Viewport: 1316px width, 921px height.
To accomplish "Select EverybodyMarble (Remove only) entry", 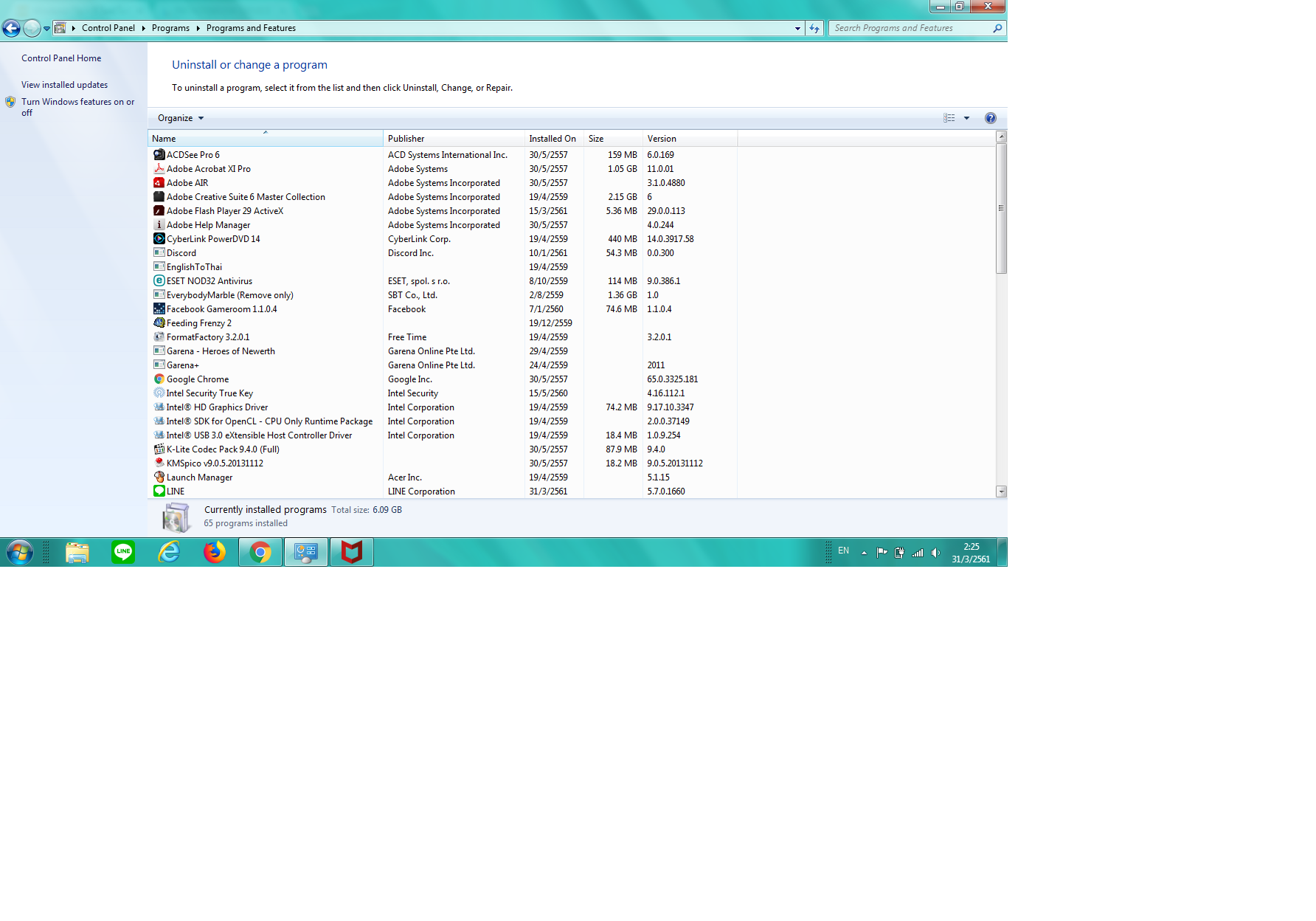I will click(x=443, y=294).
